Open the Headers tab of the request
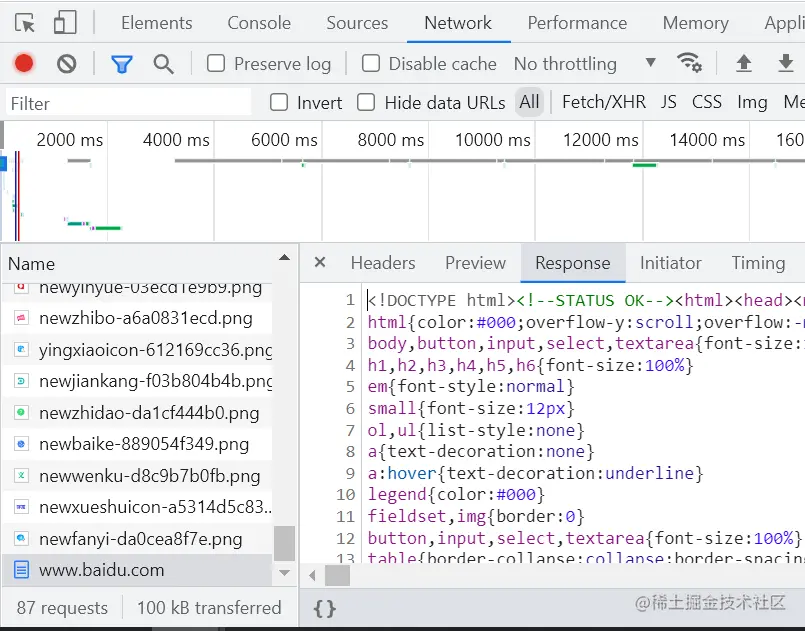Image resolution: width=805 pixels, height=631 pixels. pos(383,263)
